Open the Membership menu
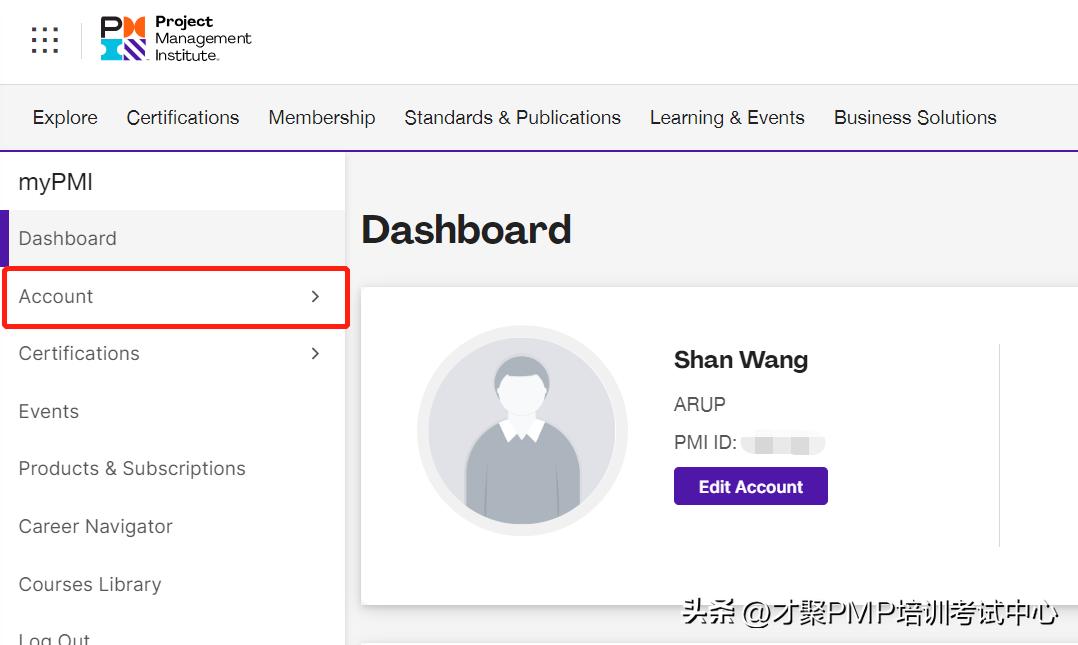The width and height of the screenshot is (1078, 645). coord(322,118)
